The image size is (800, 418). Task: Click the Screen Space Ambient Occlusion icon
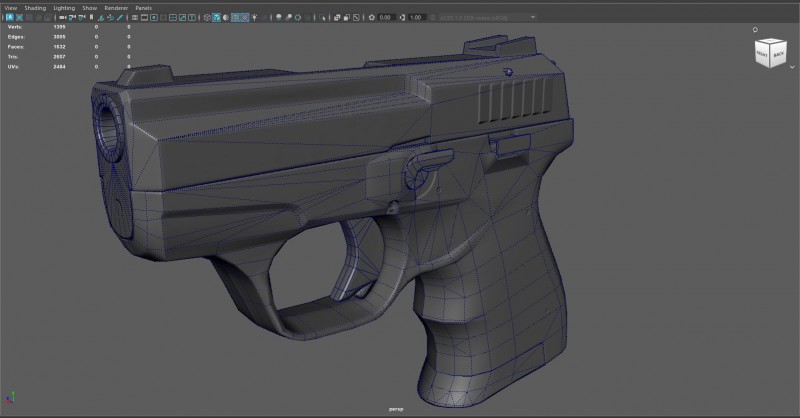(279, 17)
